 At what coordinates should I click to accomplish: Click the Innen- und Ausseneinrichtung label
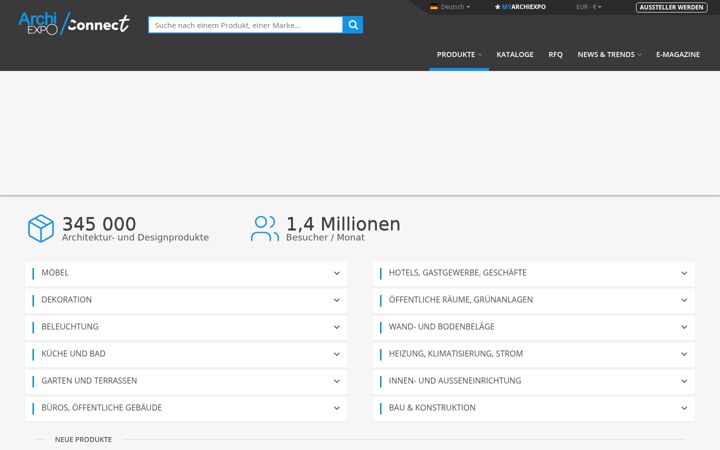(x=455, y=381)
